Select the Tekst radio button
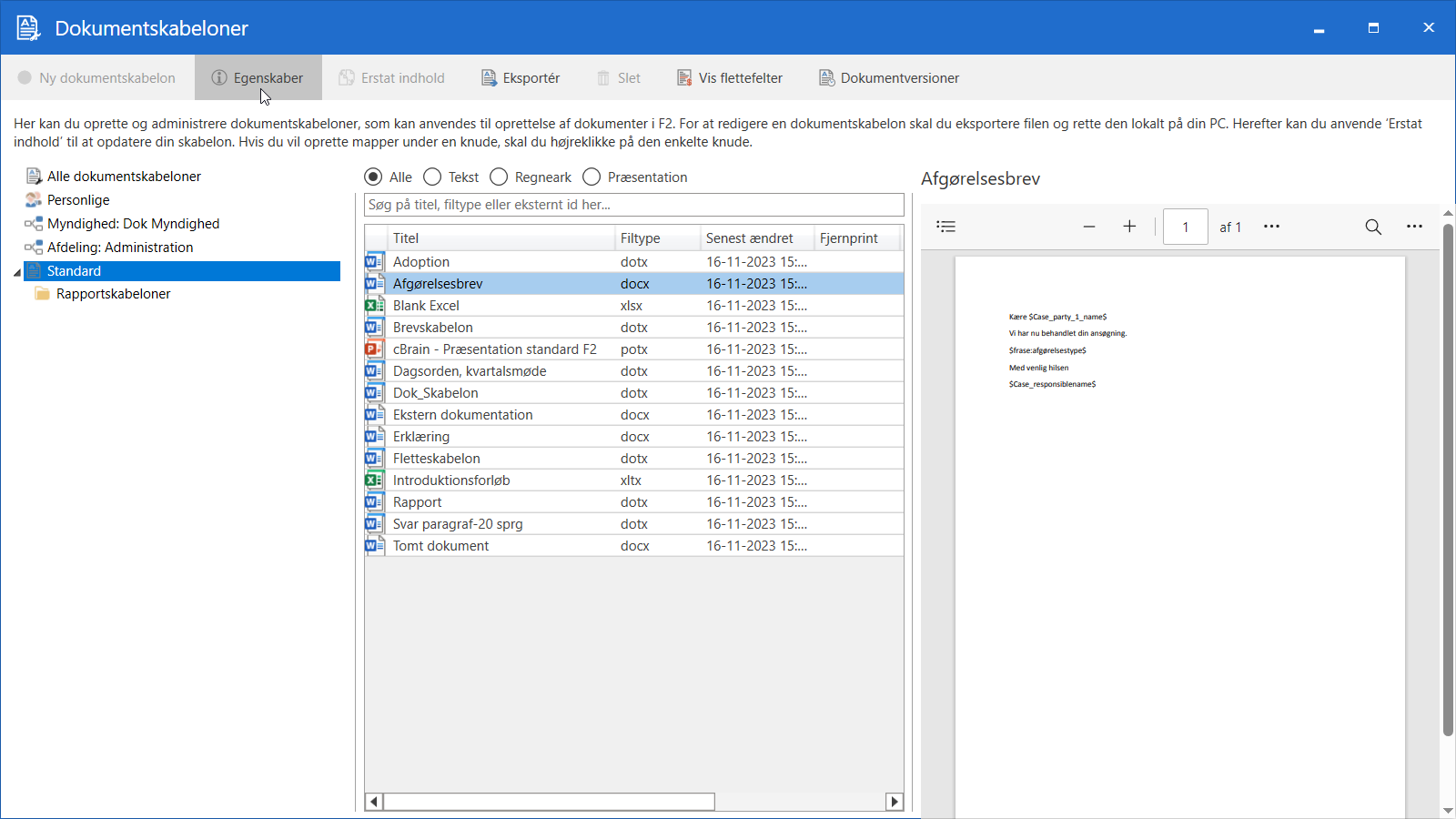1456x819 pixels. point(432,177)
